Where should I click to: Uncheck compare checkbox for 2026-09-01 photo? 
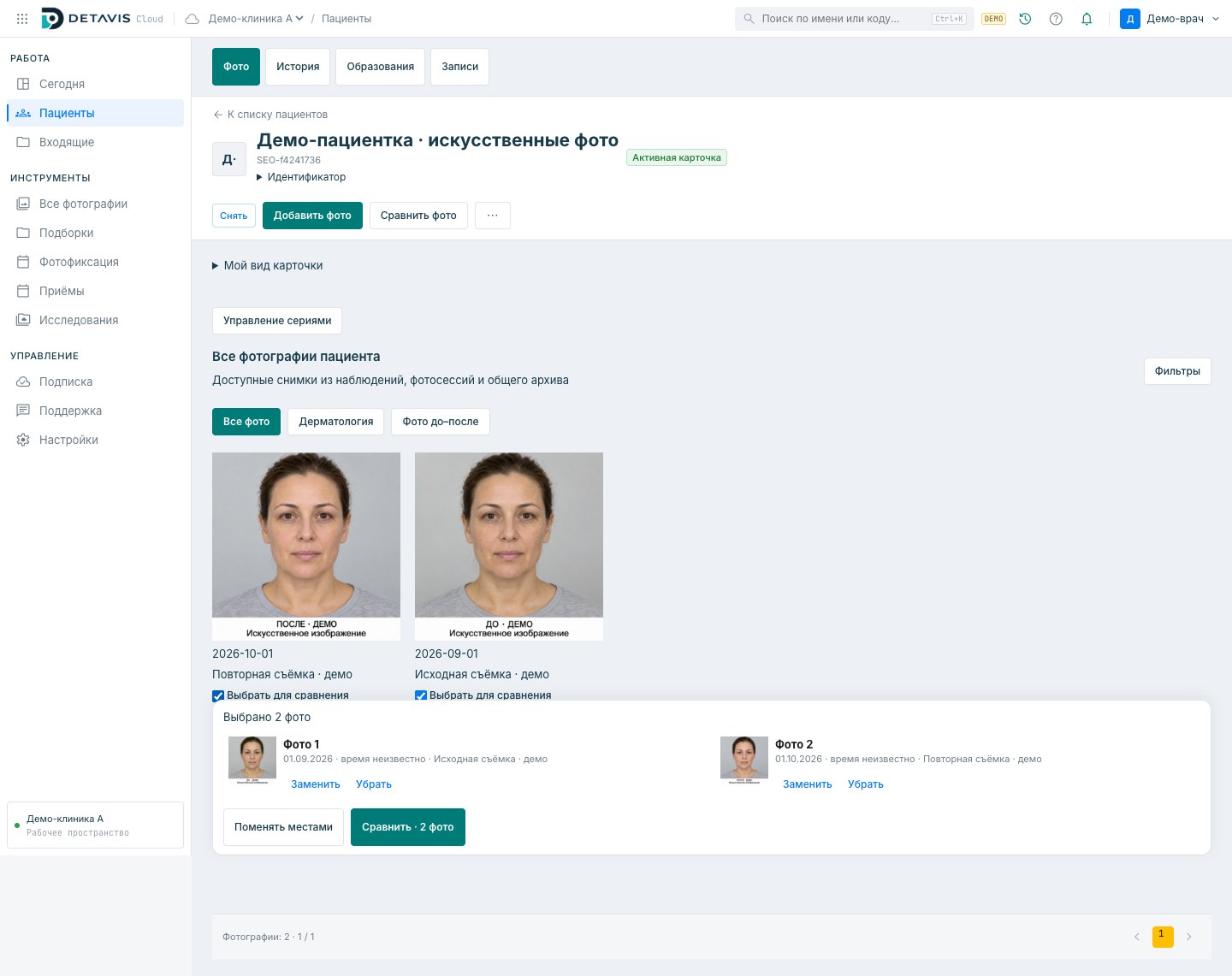(421, 695)
